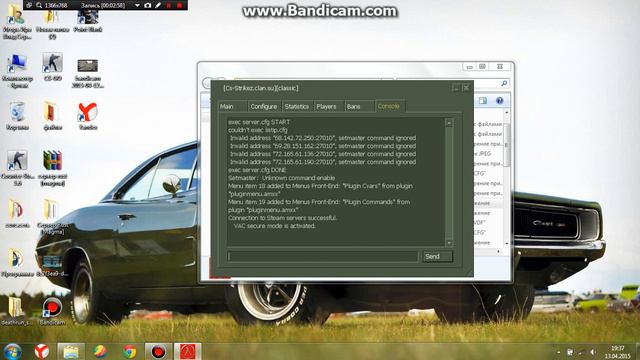Click the Send button in console
This screenshot has width=640, height=360.
click(437, 256)
